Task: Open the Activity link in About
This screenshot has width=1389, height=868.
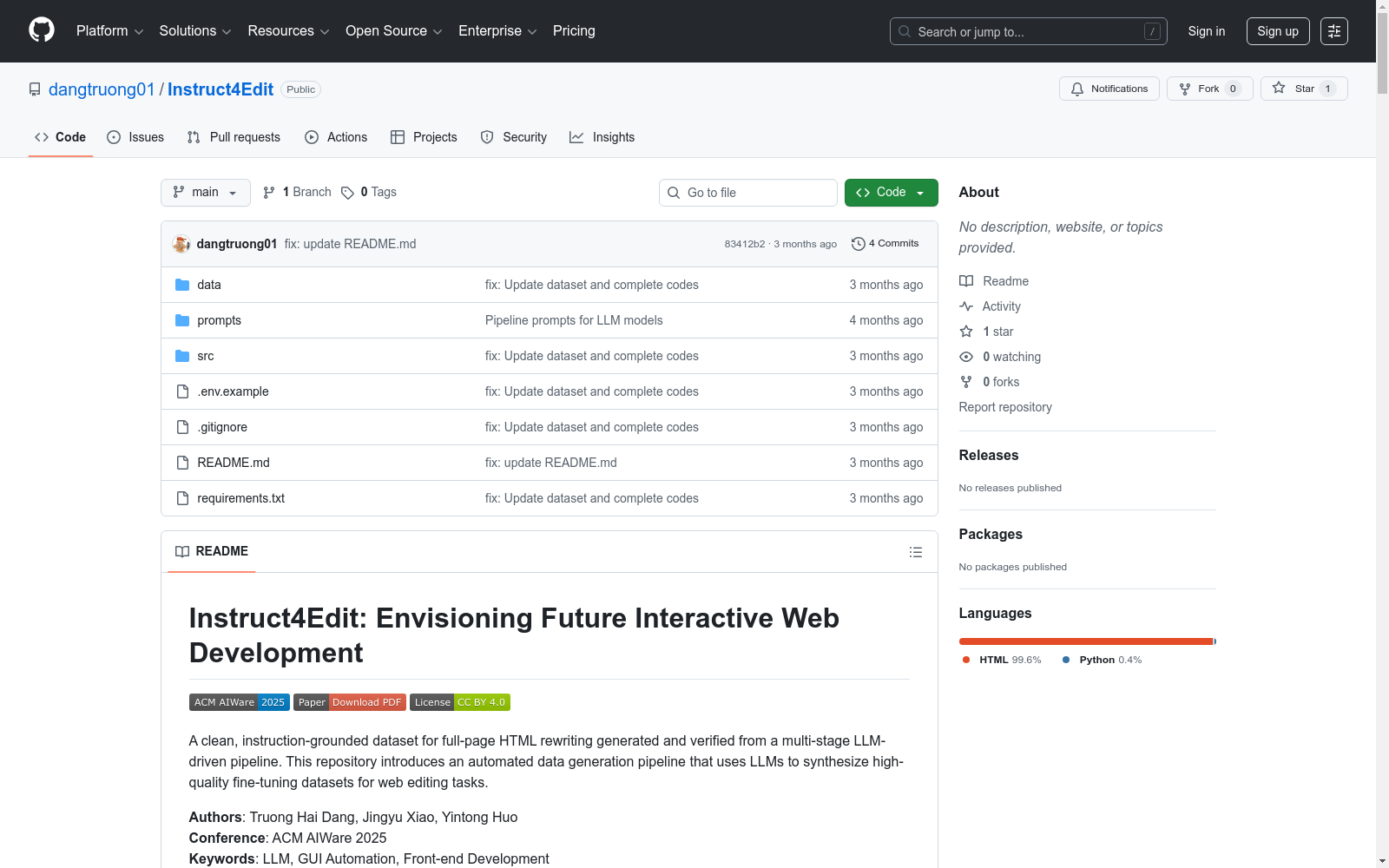Action: [990, 306]
